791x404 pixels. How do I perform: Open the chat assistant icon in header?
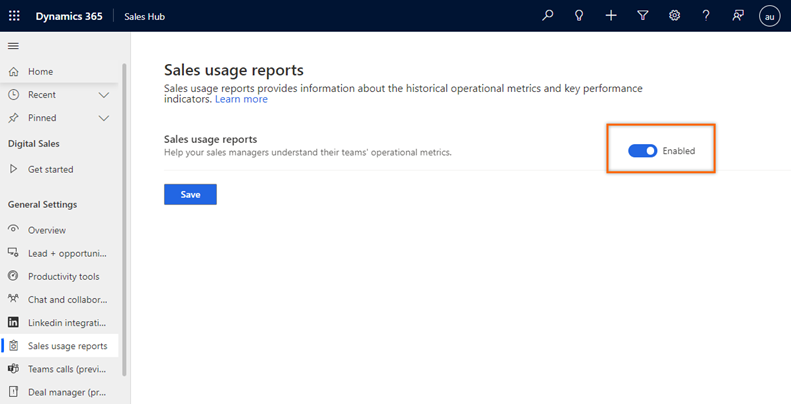[738, 16]
